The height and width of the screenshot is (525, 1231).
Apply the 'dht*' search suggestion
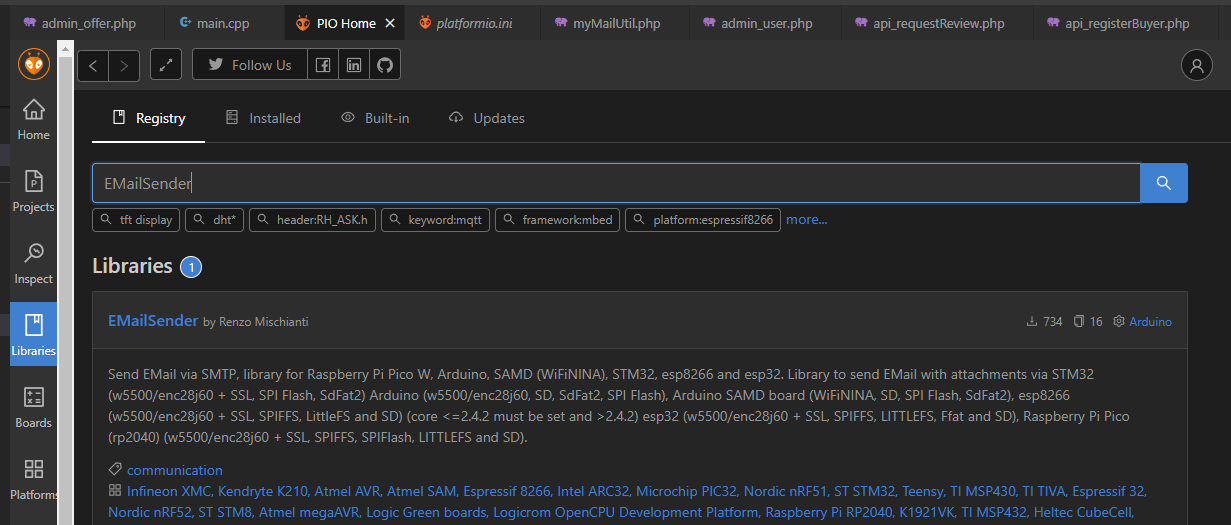coord(215,220)
